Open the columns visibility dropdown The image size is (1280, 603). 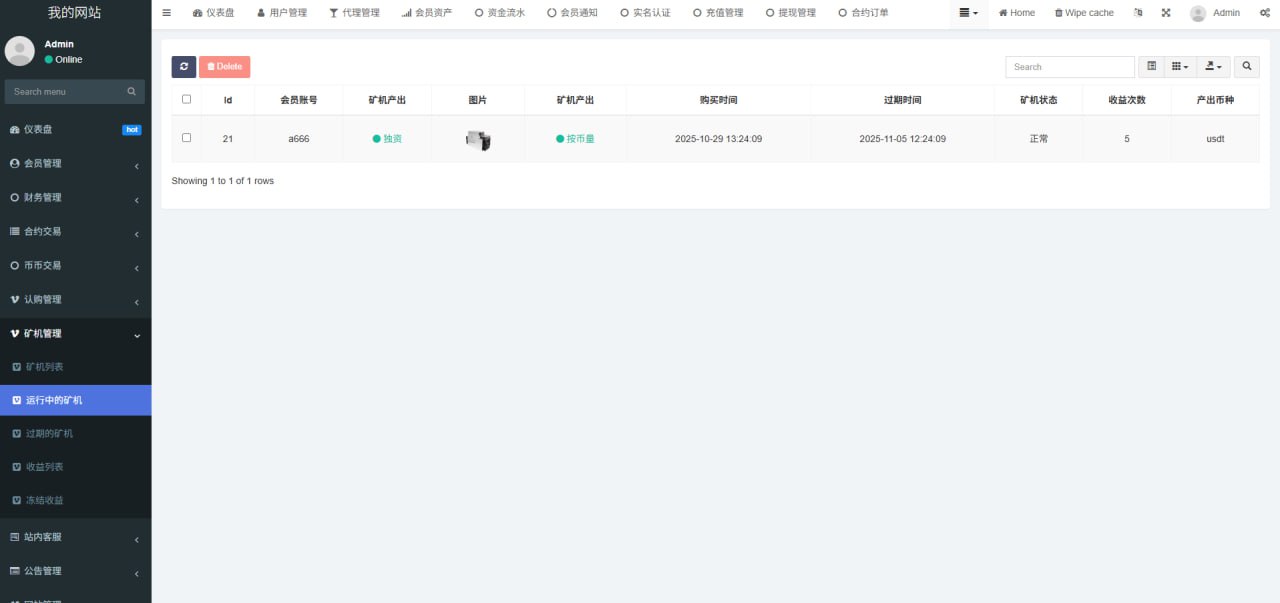(x=1180, y=67)
